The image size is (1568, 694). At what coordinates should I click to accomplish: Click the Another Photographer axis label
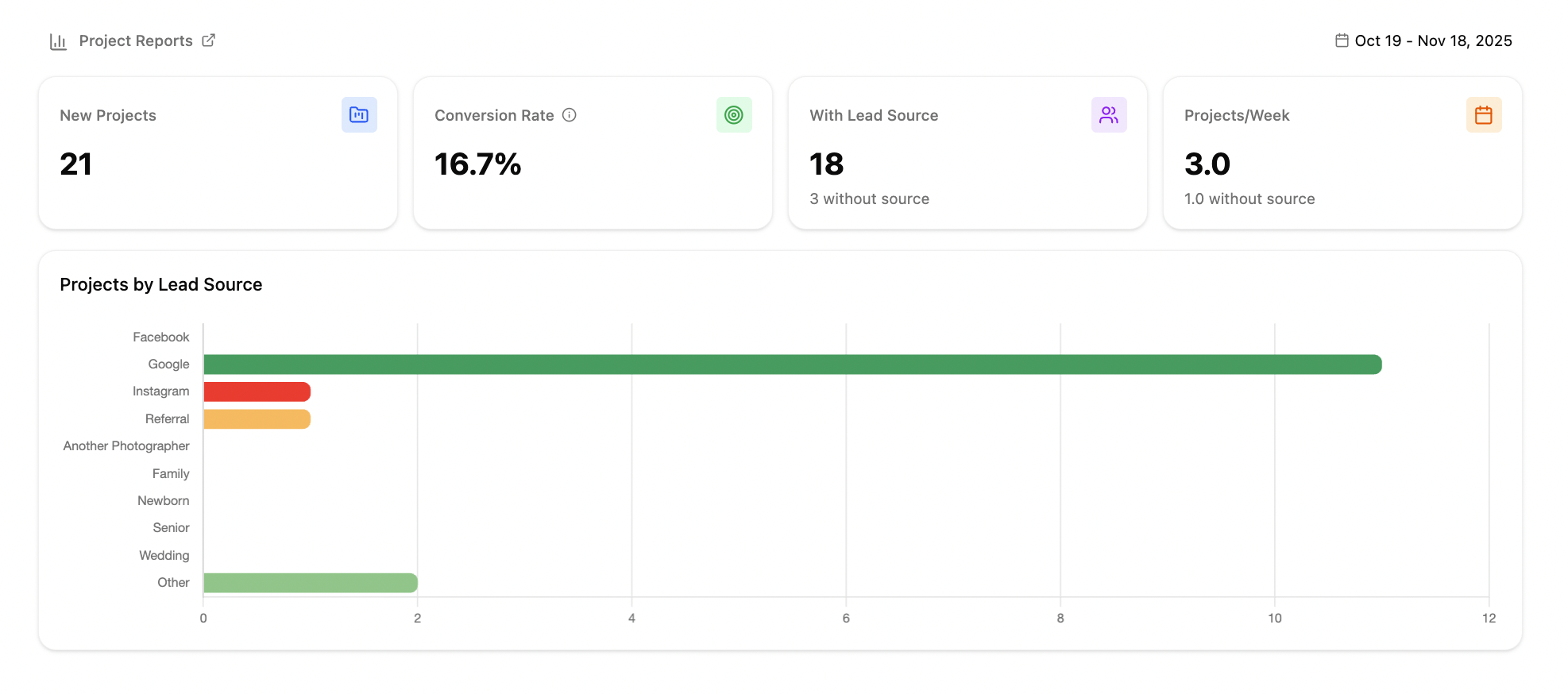(126, 446)
